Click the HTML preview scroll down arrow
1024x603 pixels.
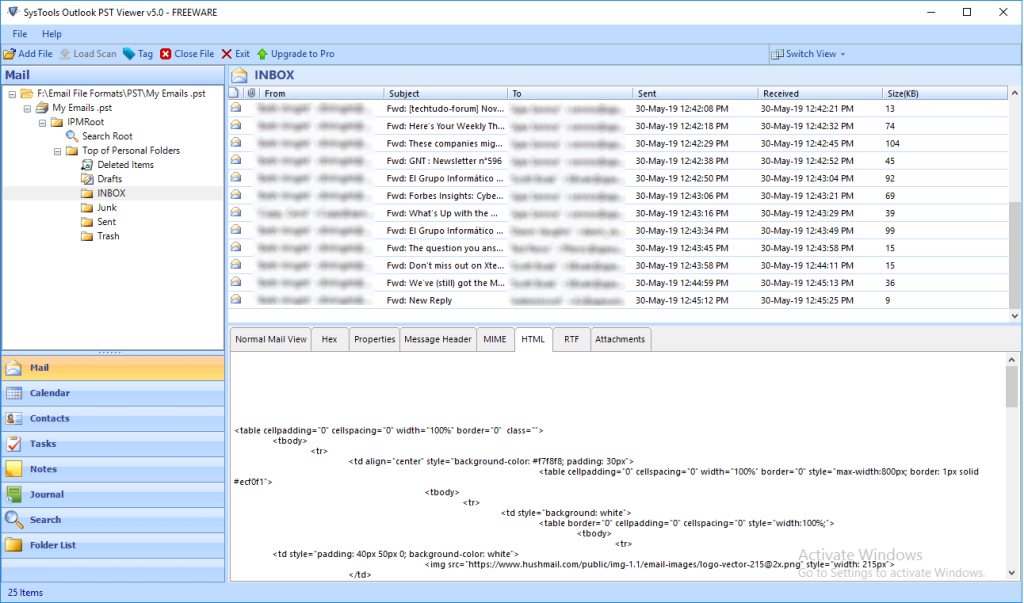coord(1012,573)
